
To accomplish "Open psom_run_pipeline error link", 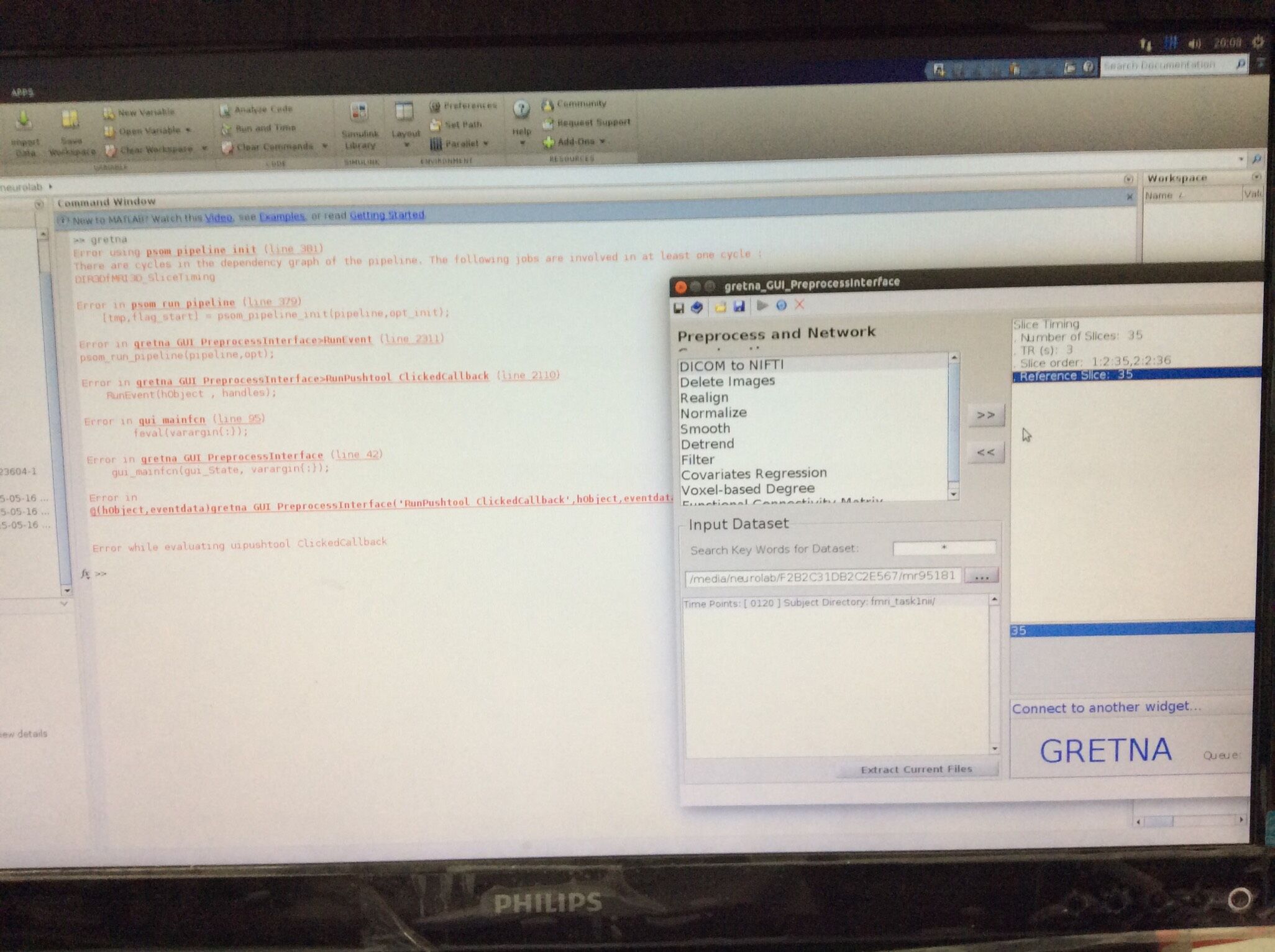I will (183, 303).
